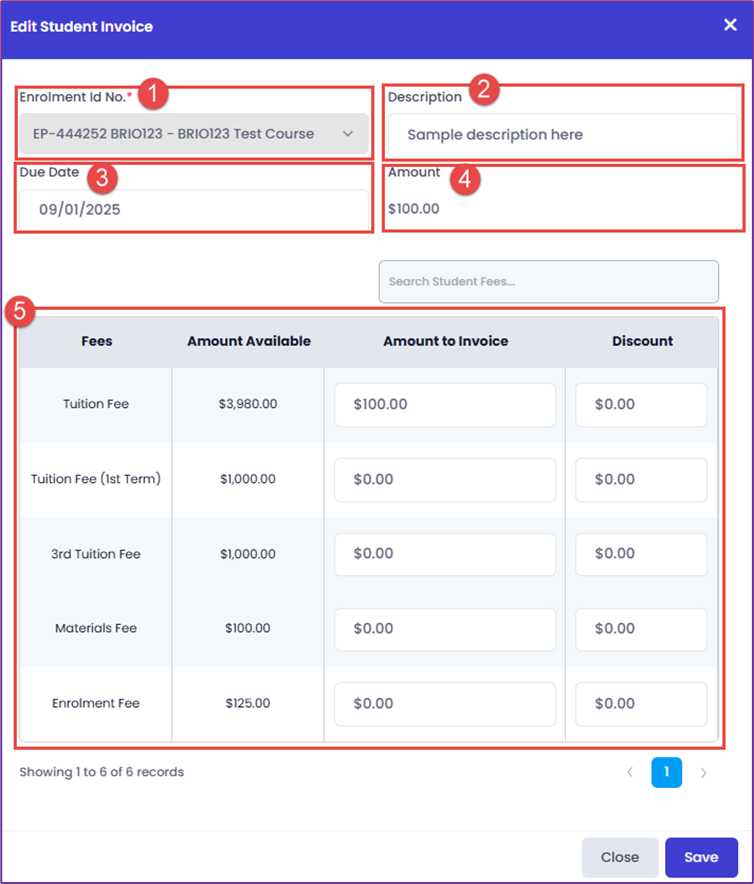Close the Edit Student Invoice dialog
Viewport: 754px width, 884px height.
(x=730, y=25)
